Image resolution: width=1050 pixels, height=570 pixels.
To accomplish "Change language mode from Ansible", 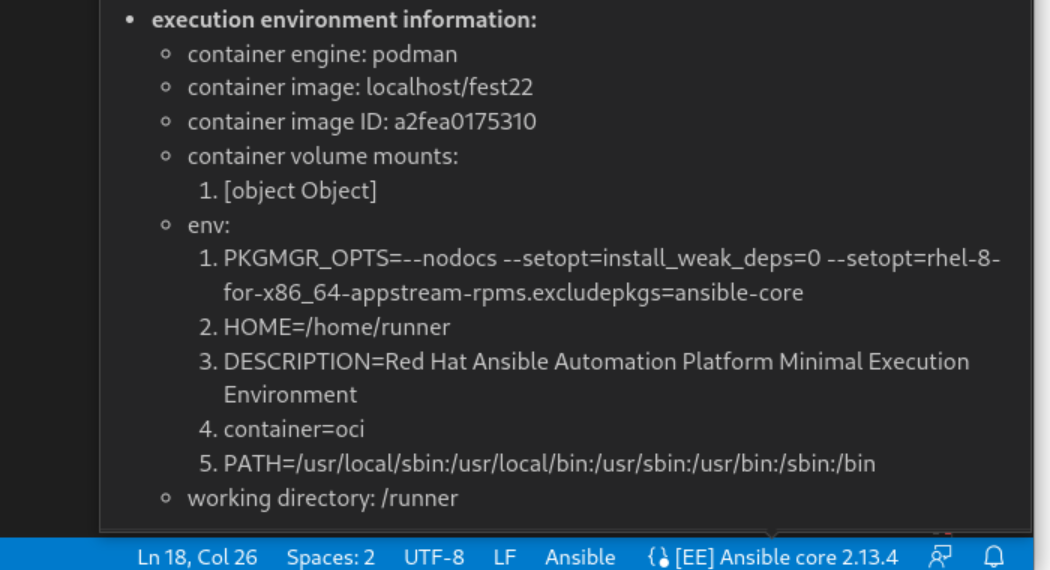I will click(580, 557).
